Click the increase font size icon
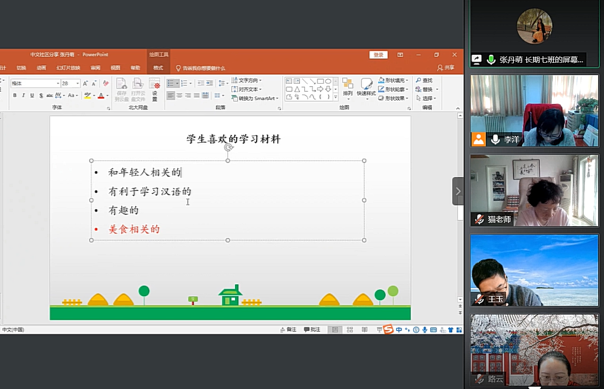Image resolution: width=604 pixels, height=389 pixels. (x=86, y=83)
